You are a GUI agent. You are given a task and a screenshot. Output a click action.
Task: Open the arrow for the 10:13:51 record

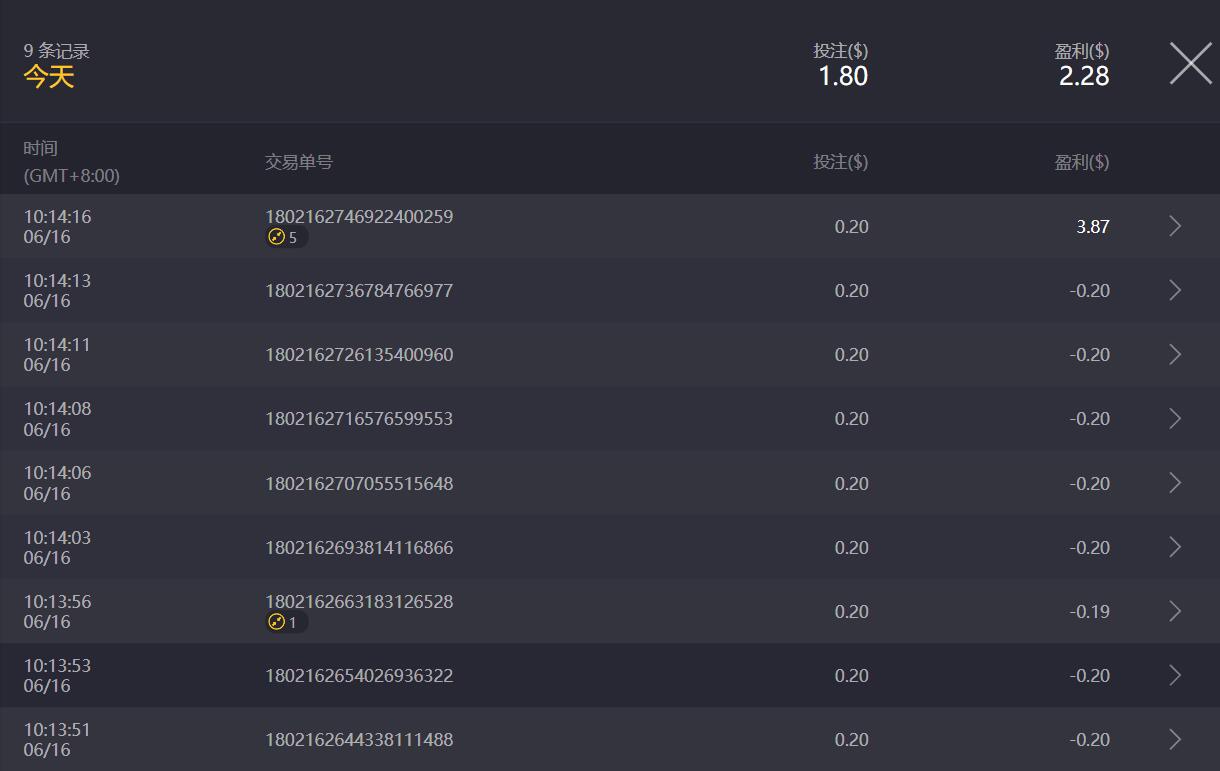coord(1175,739)
